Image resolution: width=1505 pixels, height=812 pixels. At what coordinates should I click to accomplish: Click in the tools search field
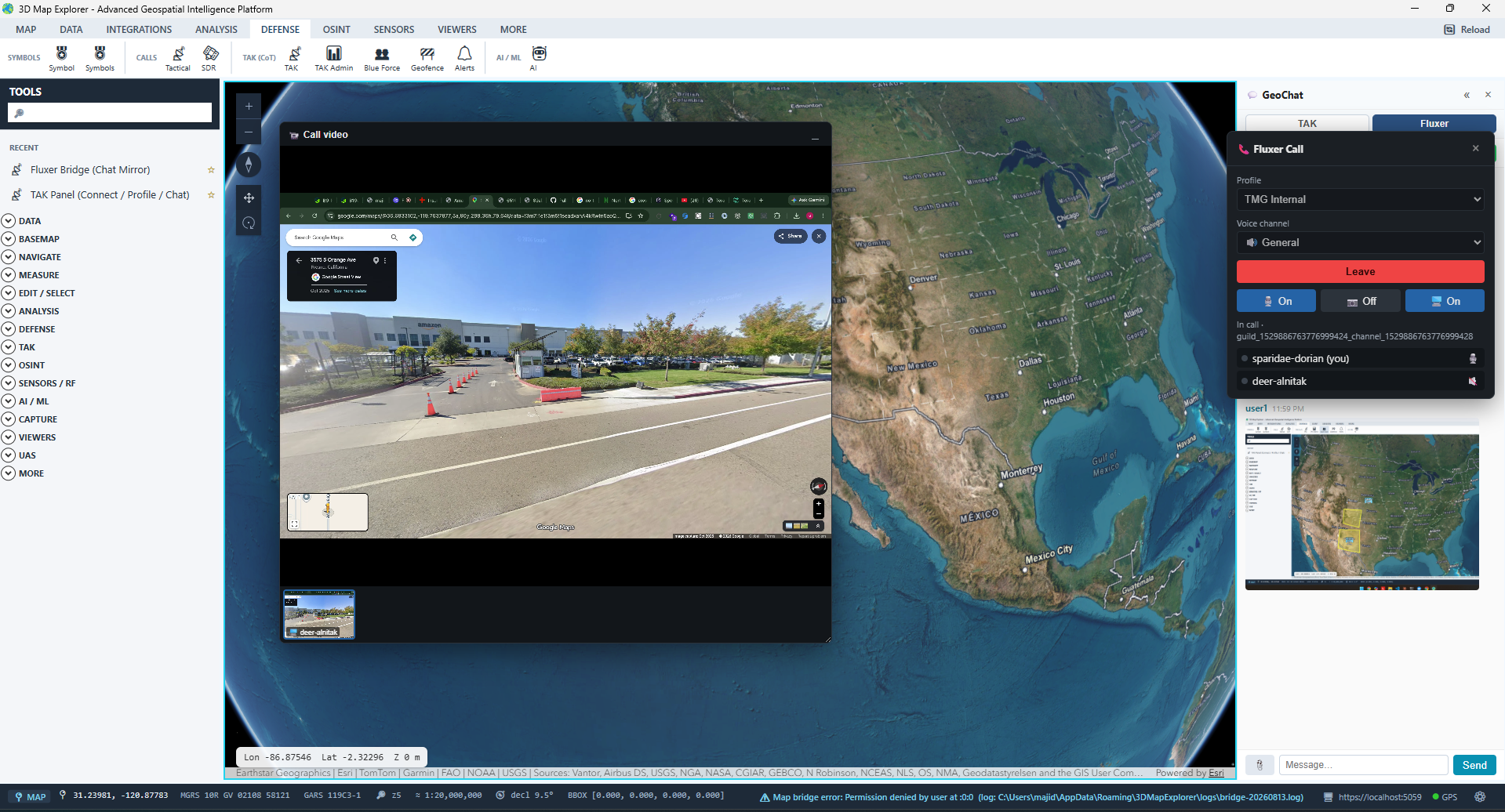tap(110, 113)
